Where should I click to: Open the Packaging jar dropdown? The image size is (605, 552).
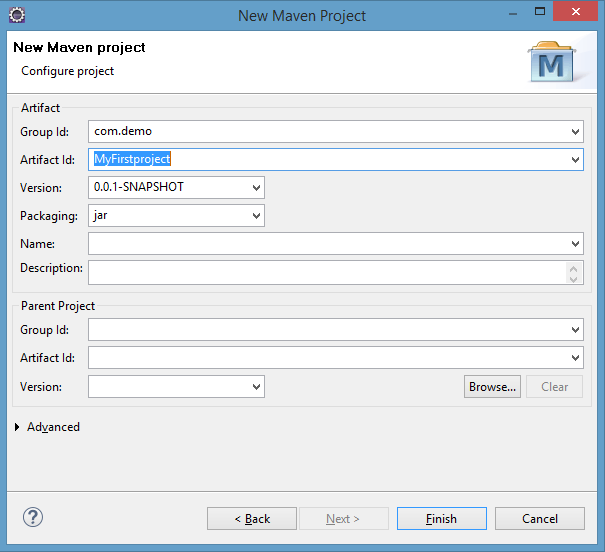click(256, 216)
